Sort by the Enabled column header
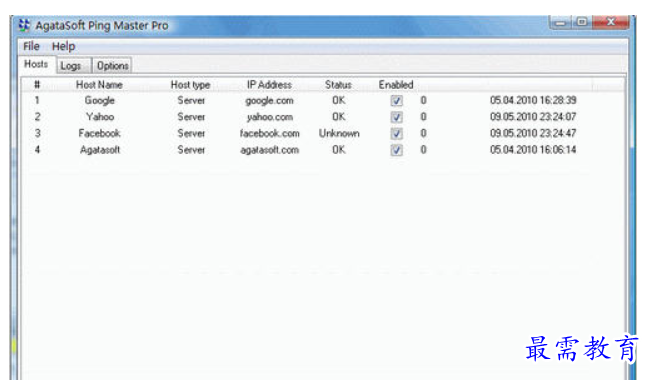Screen dimensions: 647x380 396,85
